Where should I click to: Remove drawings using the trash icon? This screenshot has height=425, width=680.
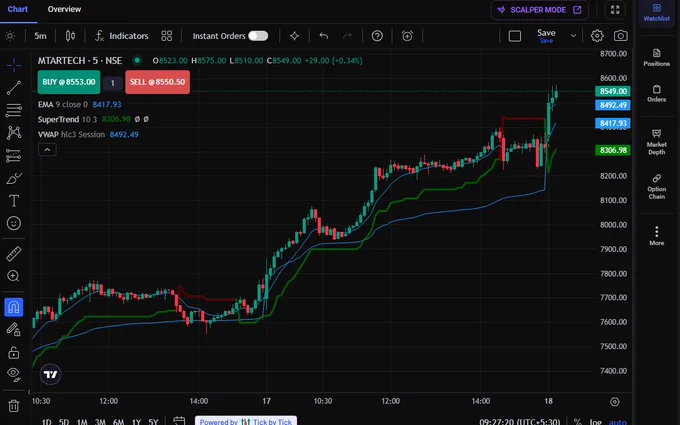(14, 406)
